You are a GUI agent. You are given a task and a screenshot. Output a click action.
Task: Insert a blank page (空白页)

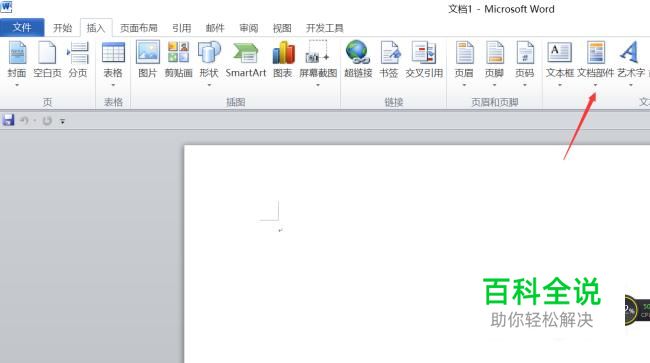47,60
